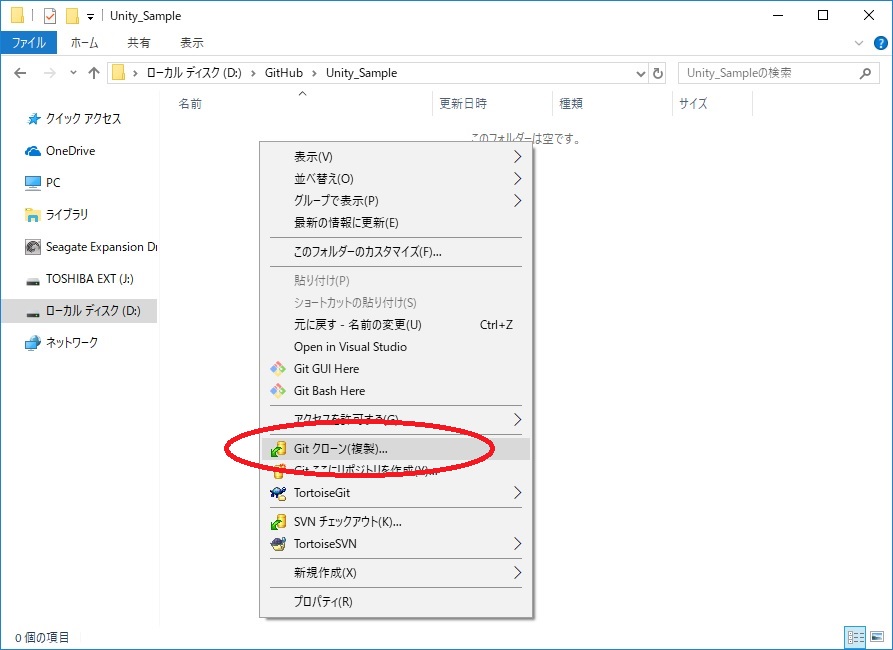Image resolution: width=893 pixels, height=650 pixels.
Task: Open the ファイル menu
Action: point(30,42)
